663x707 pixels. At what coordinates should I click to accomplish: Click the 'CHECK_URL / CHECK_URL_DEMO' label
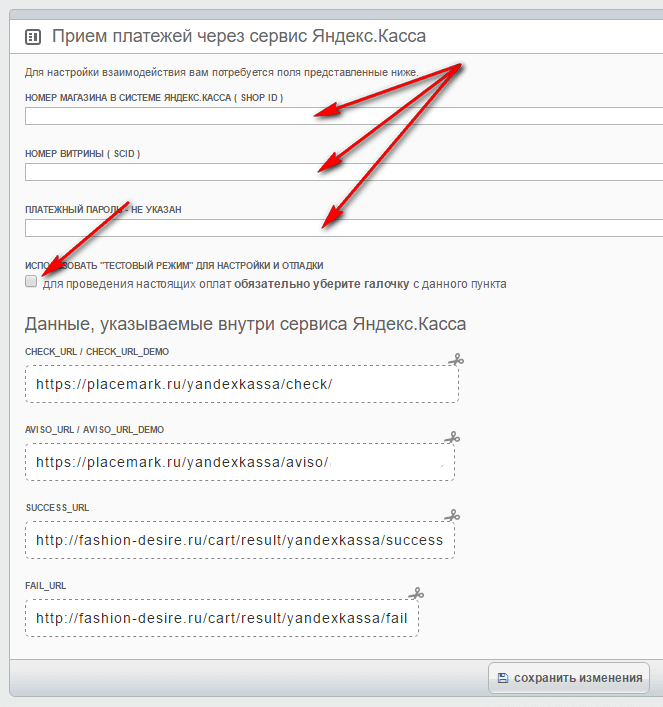click(x=97, y=352)
